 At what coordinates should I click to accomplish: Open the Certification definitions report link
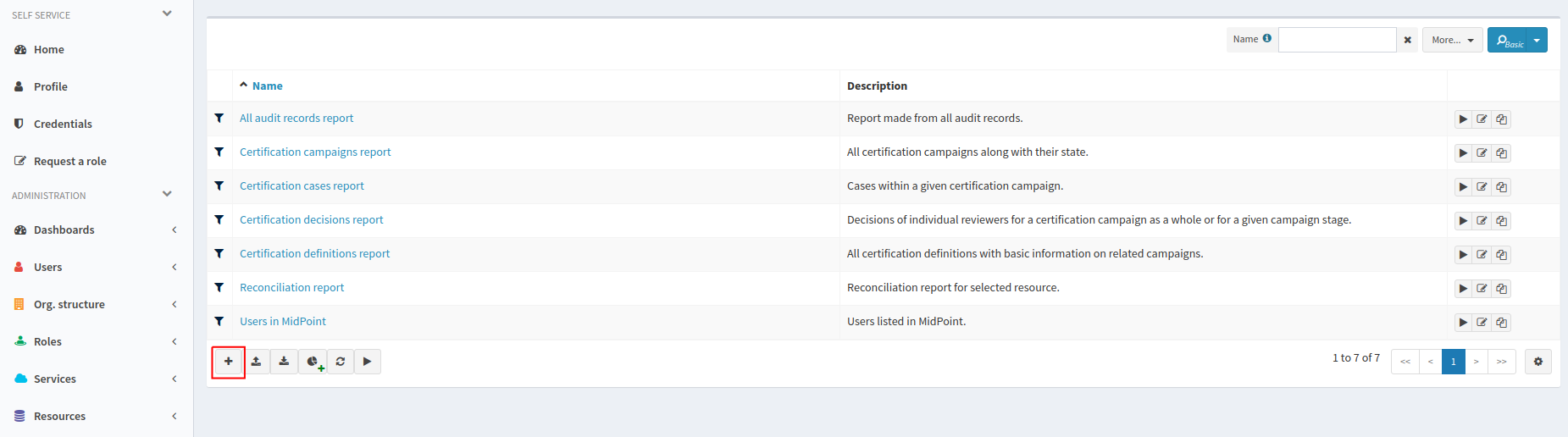[x=314, y=253]
